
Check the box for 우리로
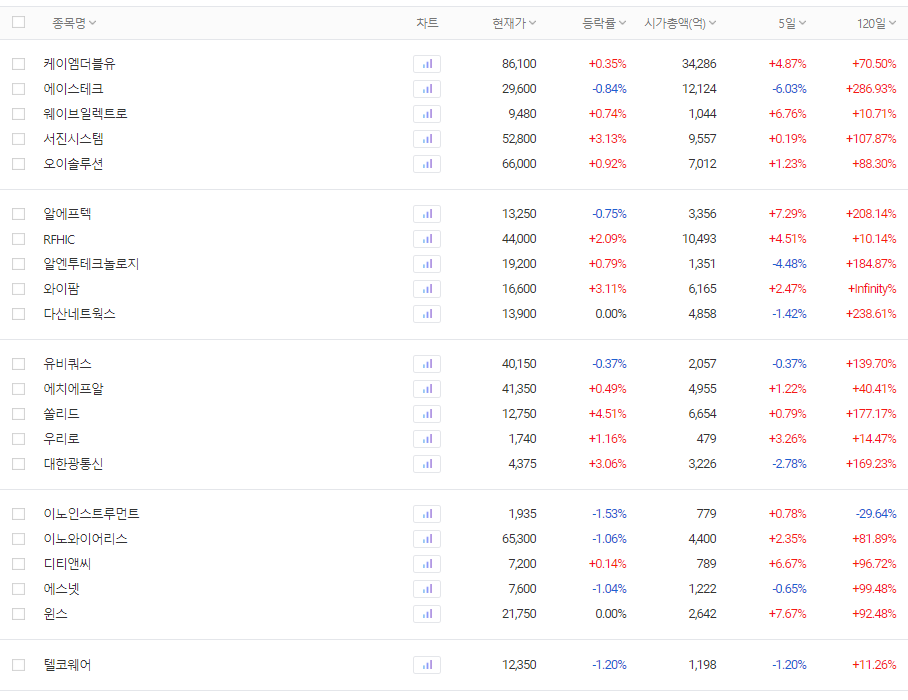pos(19,439)
